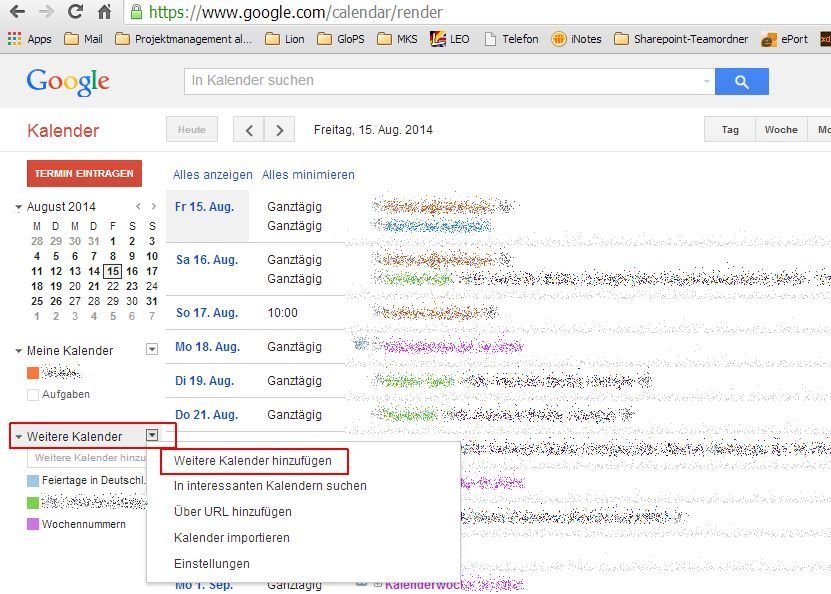This screenshot has width=831, height=594.
Task: Open the Apps bookmark grid icon
Action: click(x=14, y=39)
